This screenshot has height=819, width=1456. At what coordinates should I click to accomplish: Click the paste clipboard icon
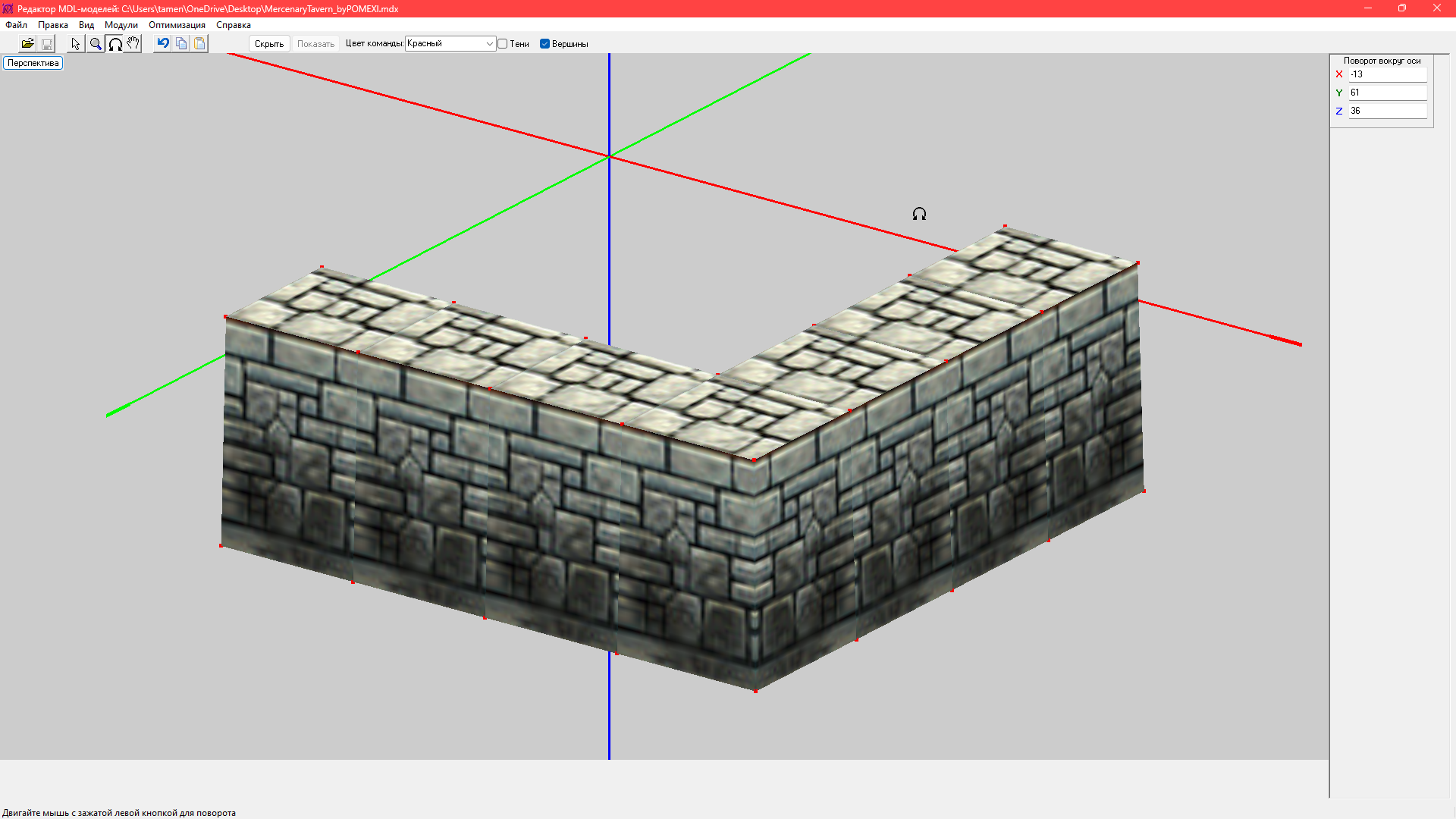[199, 44]
